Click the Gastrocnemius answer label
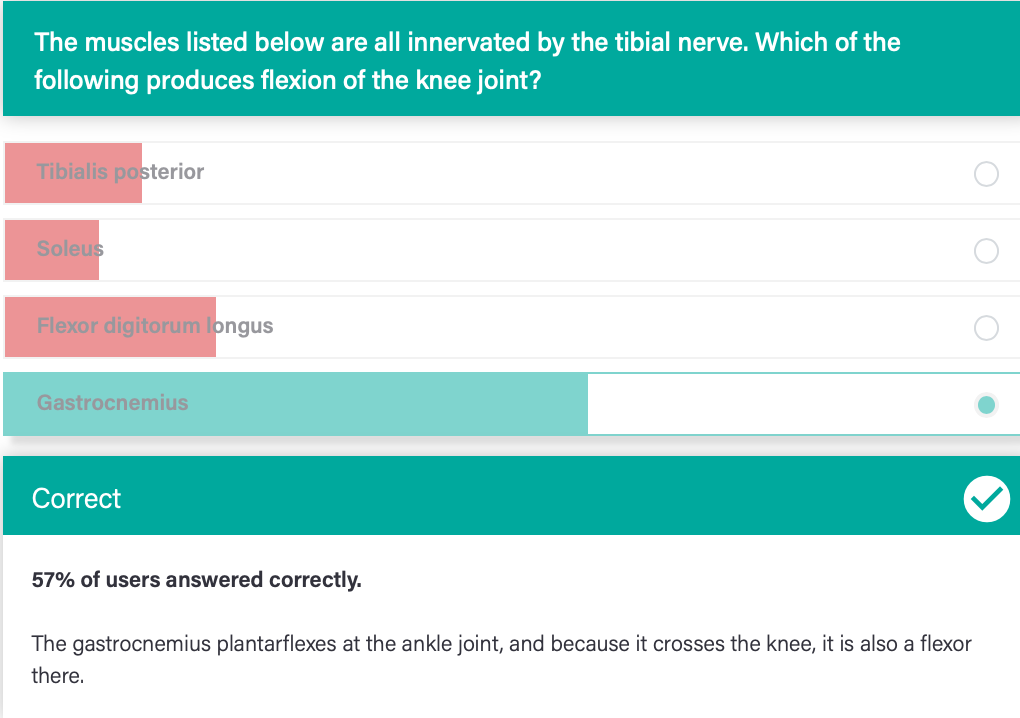The height and width of the screenshot is (718, 1020). coord(113,403)
